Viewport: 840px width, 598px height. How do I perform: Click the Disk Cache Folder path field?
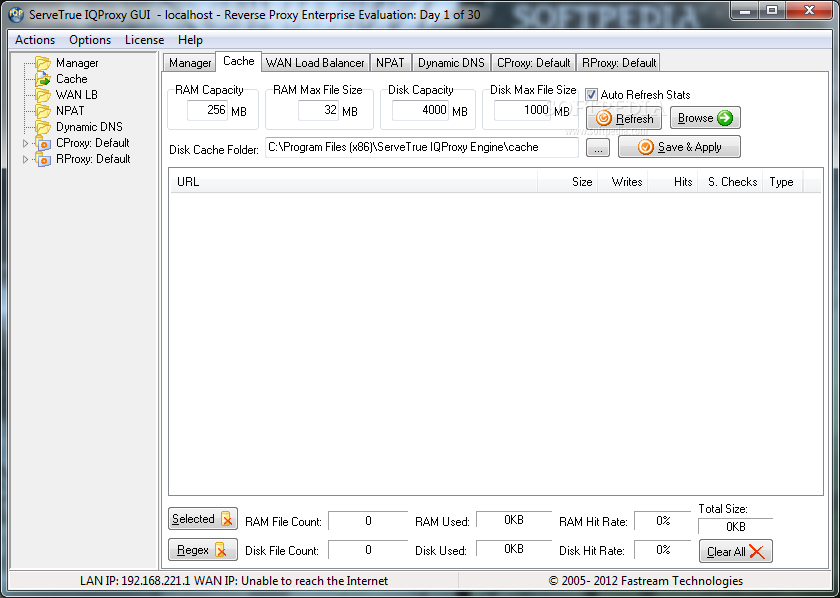click(422, 147)
